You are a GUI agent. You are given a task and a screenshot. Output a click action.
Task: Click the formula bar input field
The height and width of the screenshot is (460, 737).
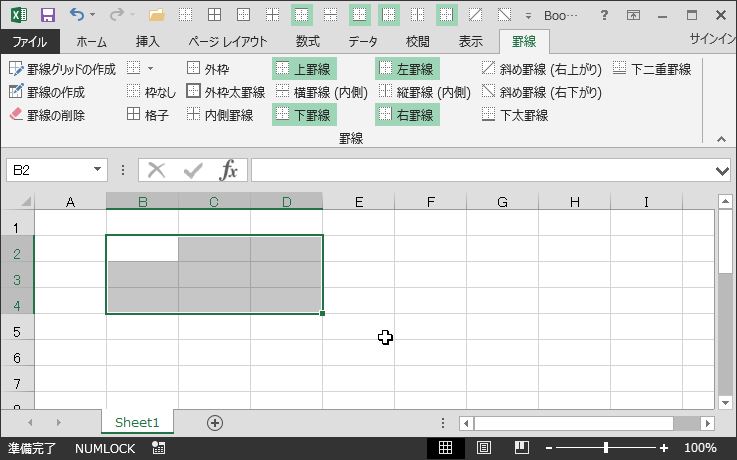(x=483, y=170)
